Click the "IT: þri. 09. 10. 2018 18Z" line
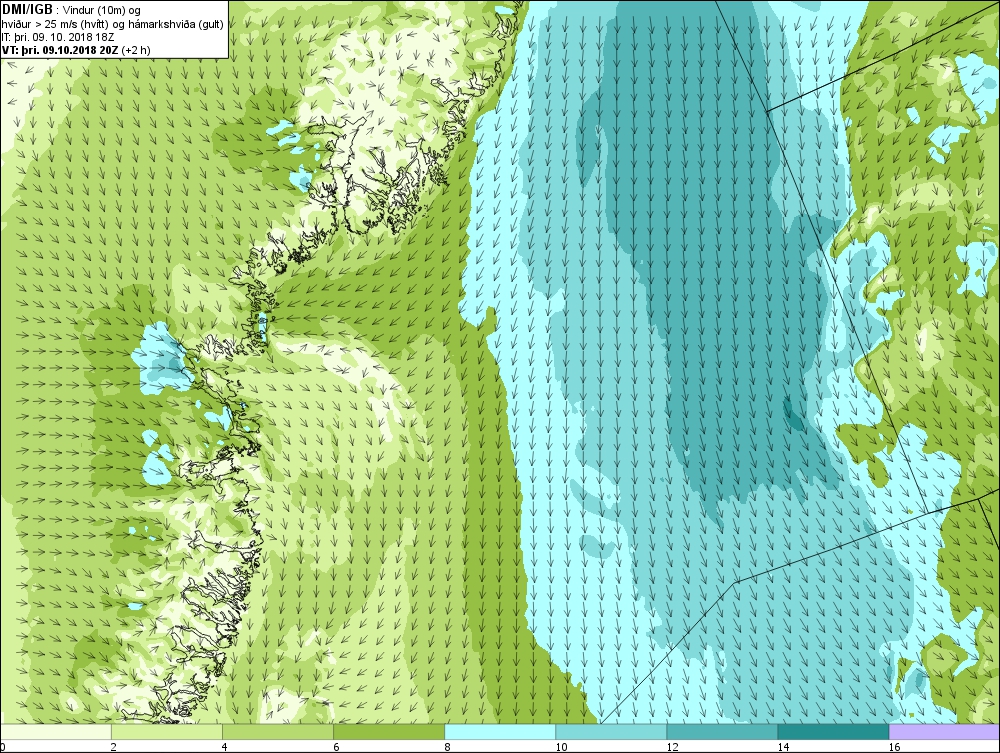The height and width of the screenshot is (753, 1000). pyautogui.click(x=58, y=37)
